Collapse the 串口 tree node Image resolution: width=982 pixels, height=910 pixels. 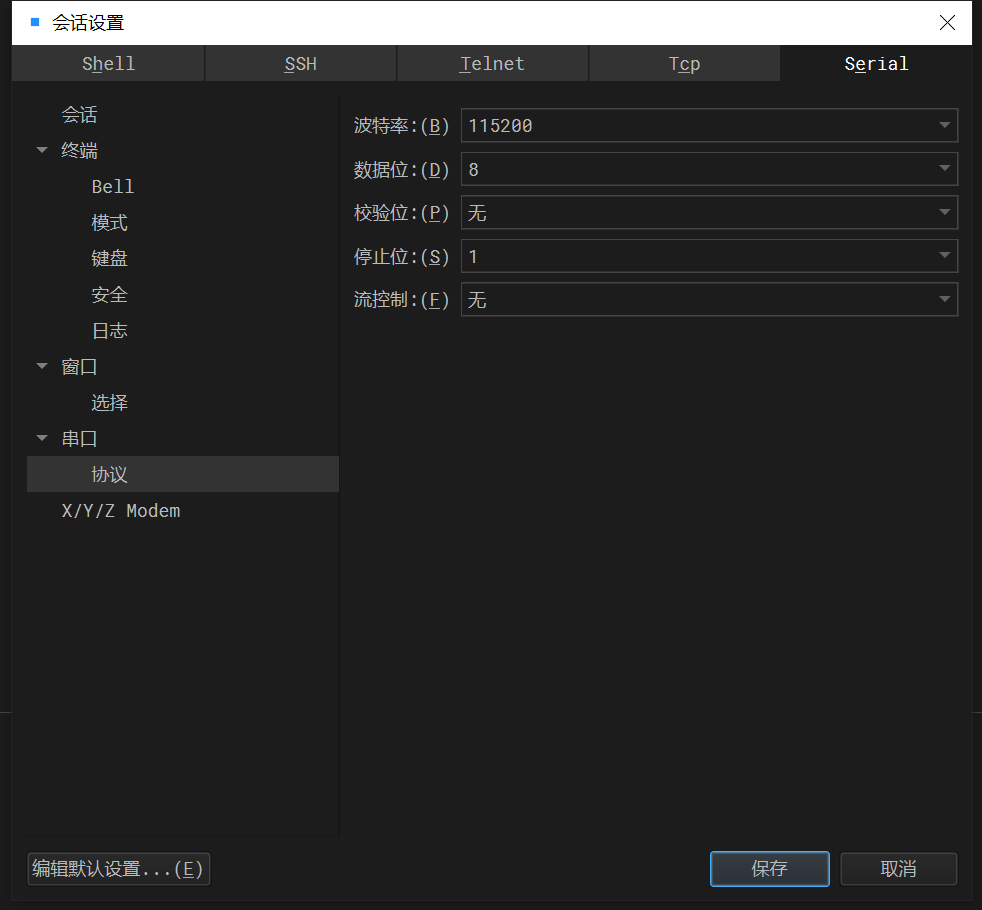tap(42, 438)
